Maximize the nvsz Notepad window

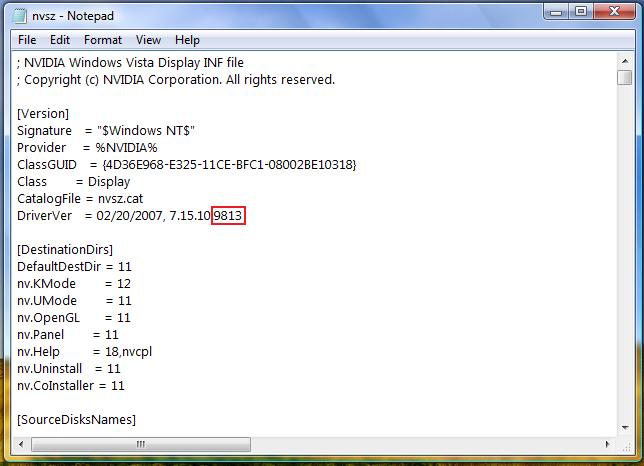coord(580,12)
